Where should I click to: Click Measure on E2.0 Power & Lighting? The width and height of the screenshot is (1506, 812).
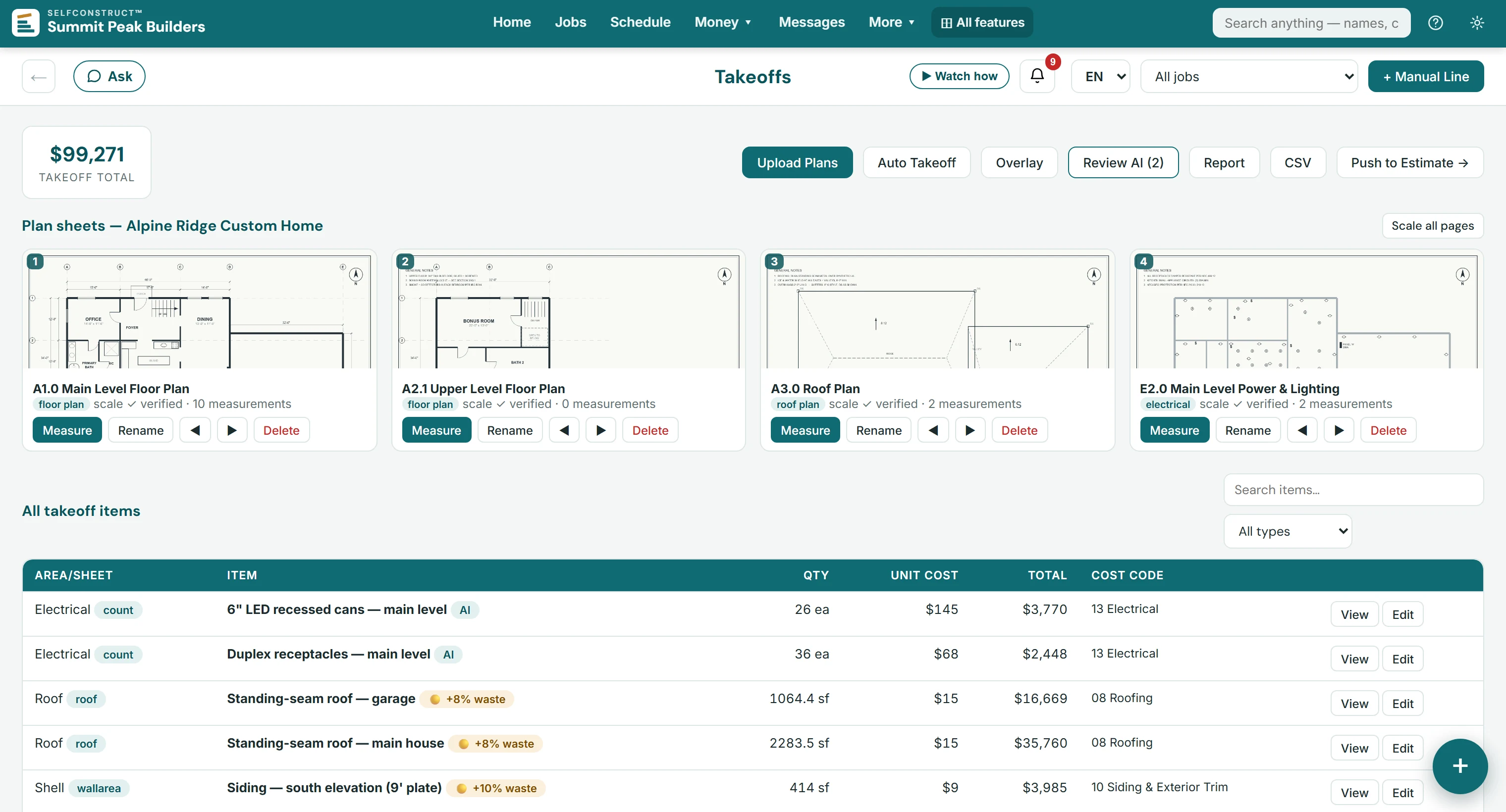coord(1174,431)
